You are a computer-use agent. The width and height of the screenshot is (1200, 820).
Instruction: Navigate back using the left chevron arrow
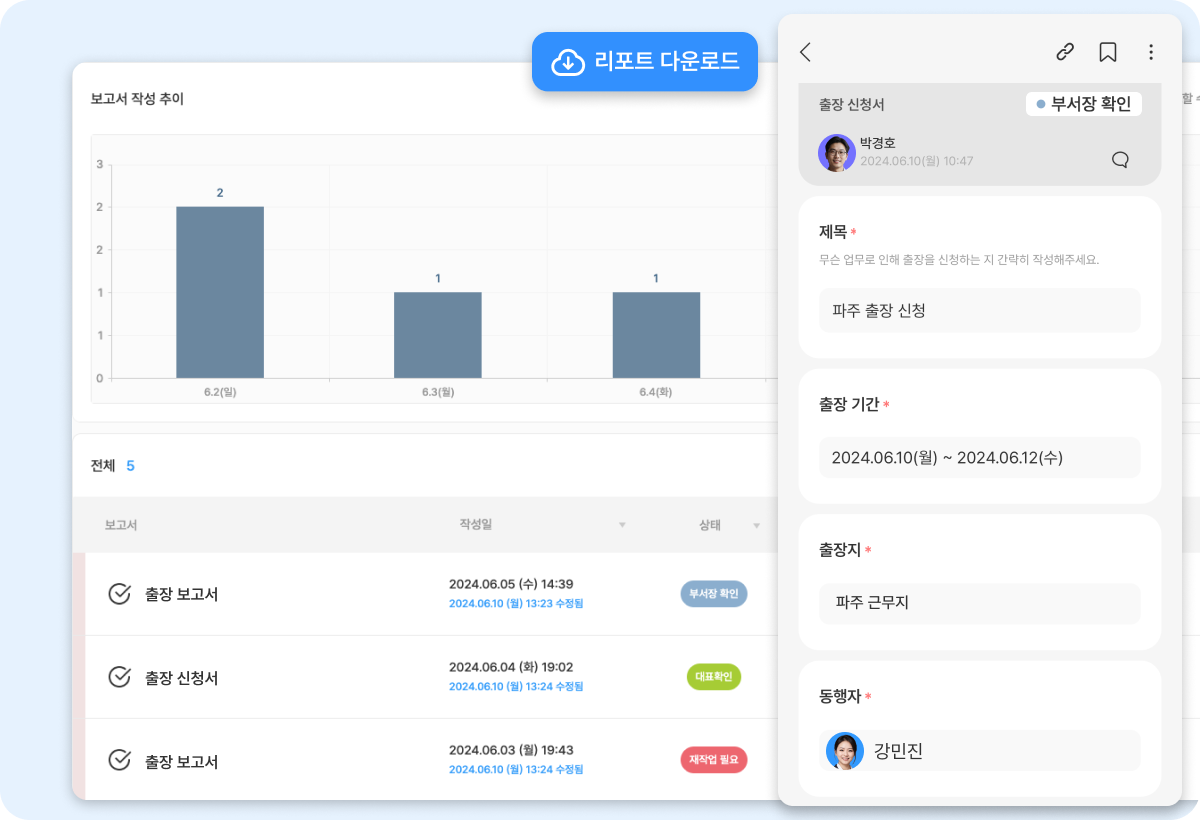coord(806,53)
